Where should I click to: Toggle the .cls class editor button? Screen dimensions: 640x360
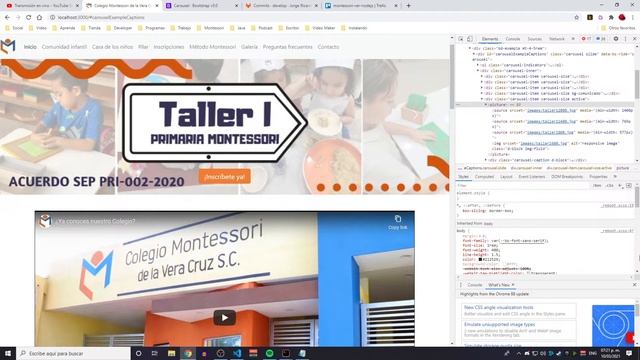[x=609, y=186]
